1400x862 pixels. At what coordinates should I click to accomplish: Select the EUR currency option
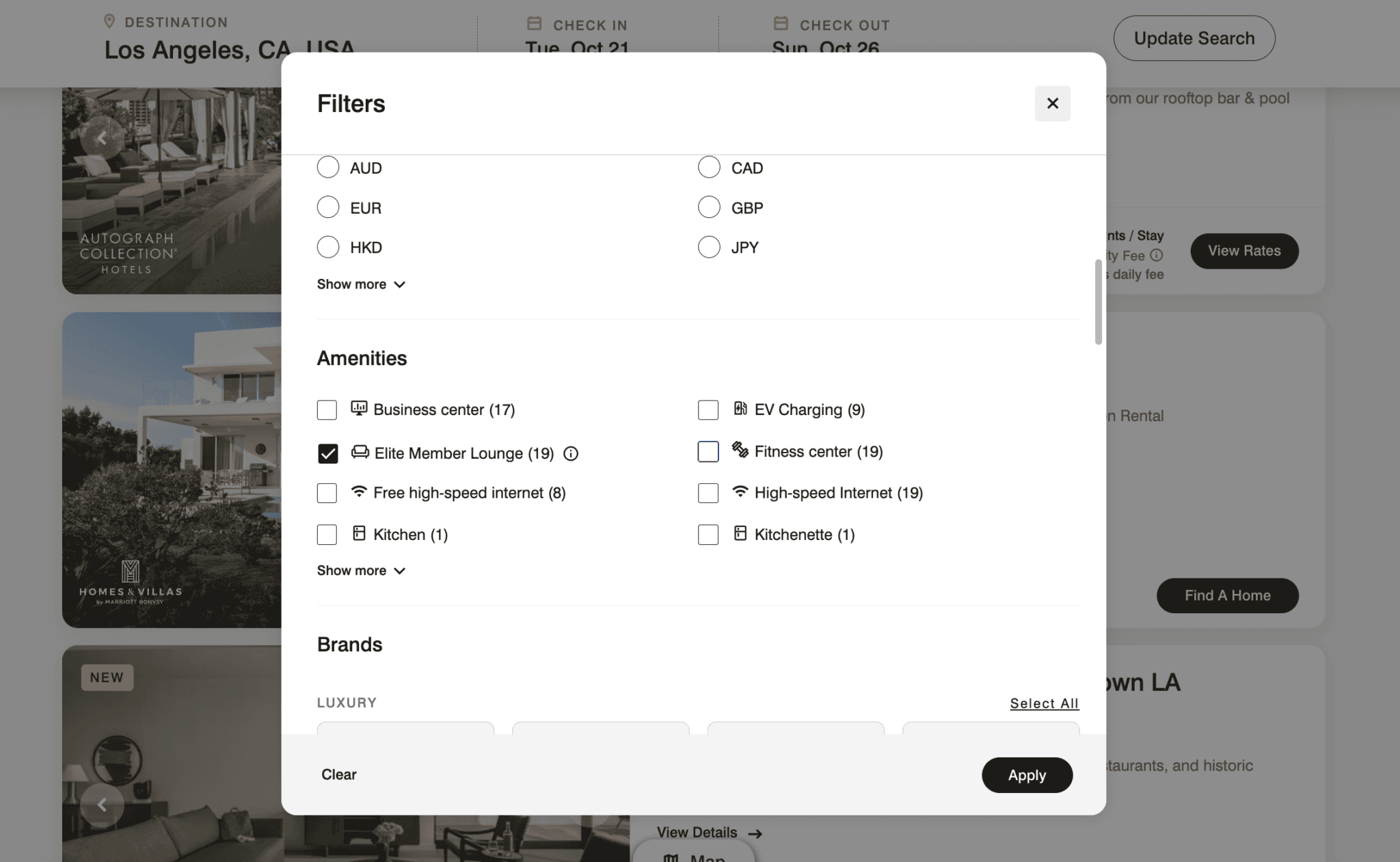click(x=328, y=207)
